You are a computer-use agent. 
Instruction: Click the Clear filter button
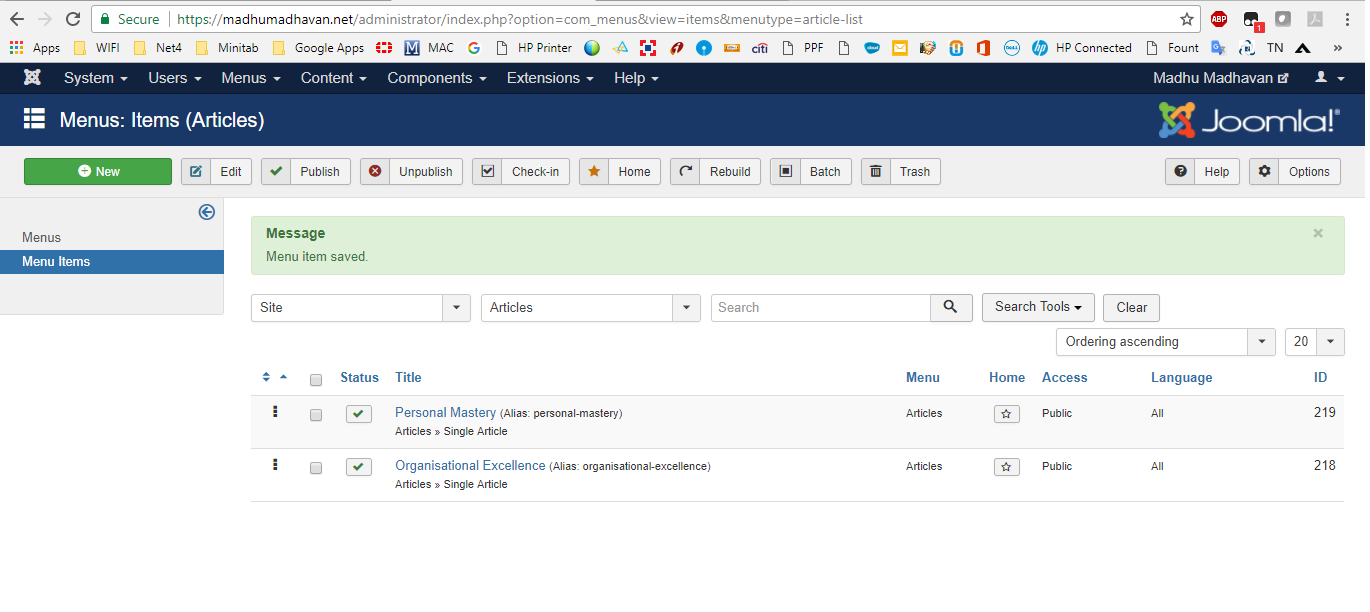coord(1131,307)
